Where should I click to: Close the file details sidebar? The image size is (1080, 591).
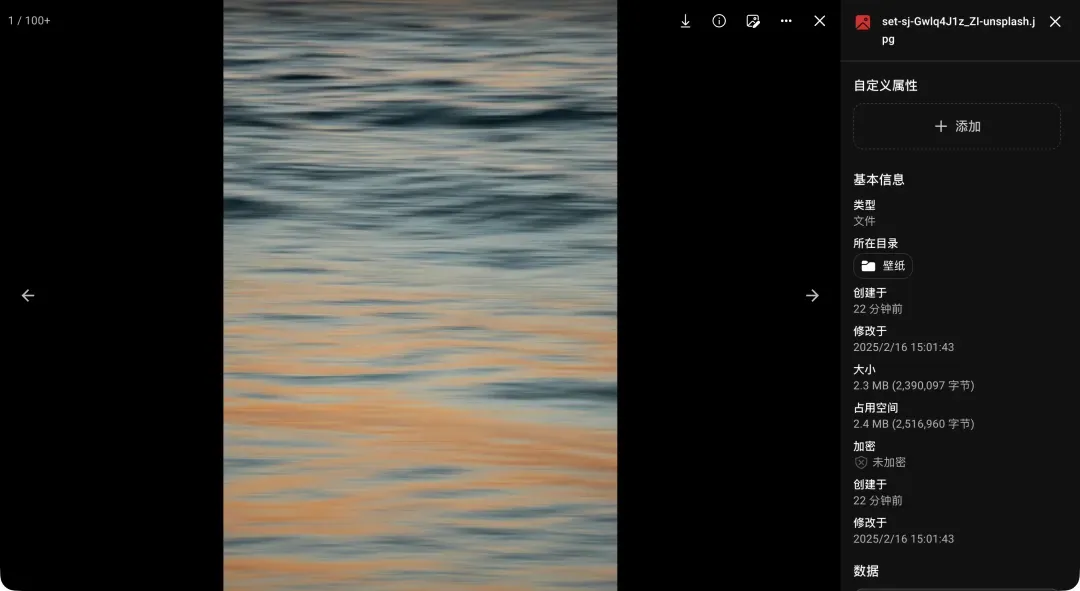point(1055,22)
